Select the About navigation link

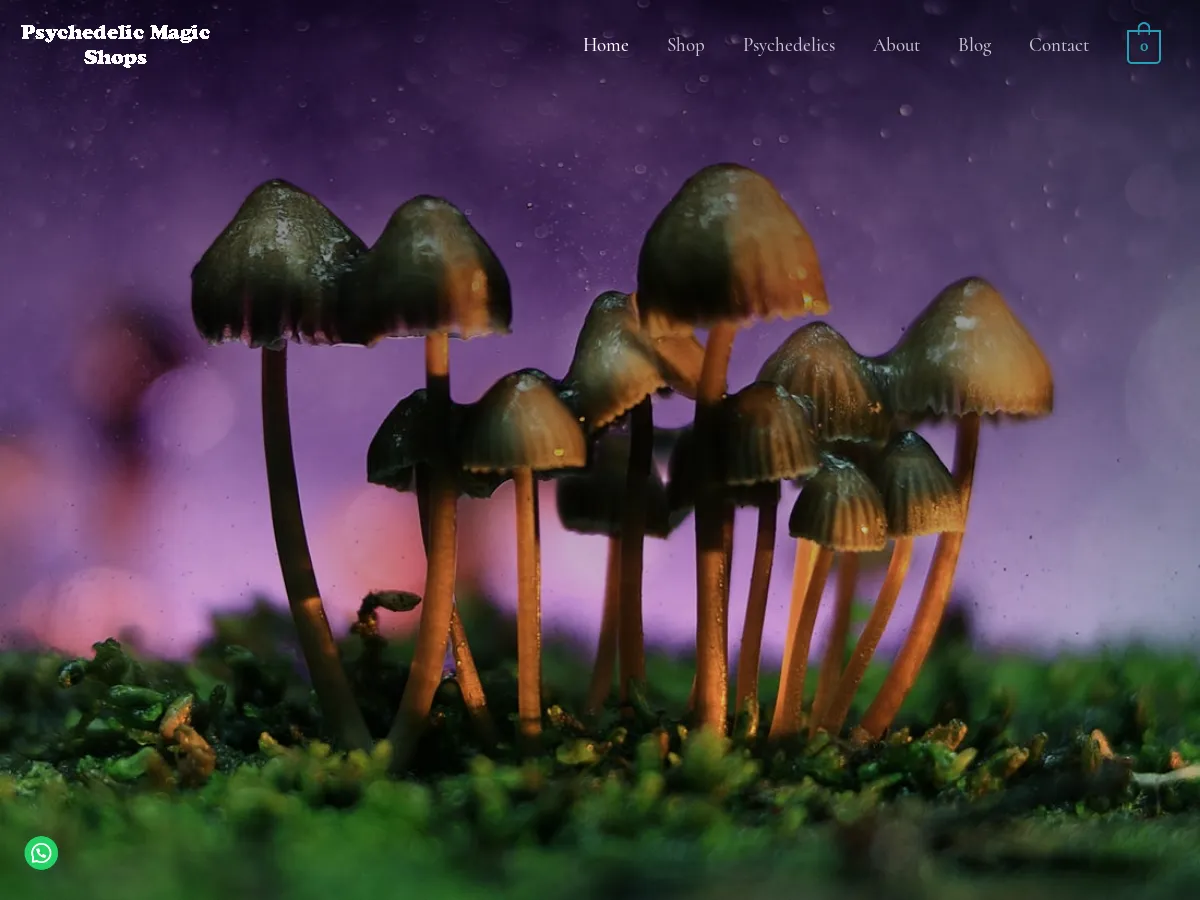coord(896,45)
